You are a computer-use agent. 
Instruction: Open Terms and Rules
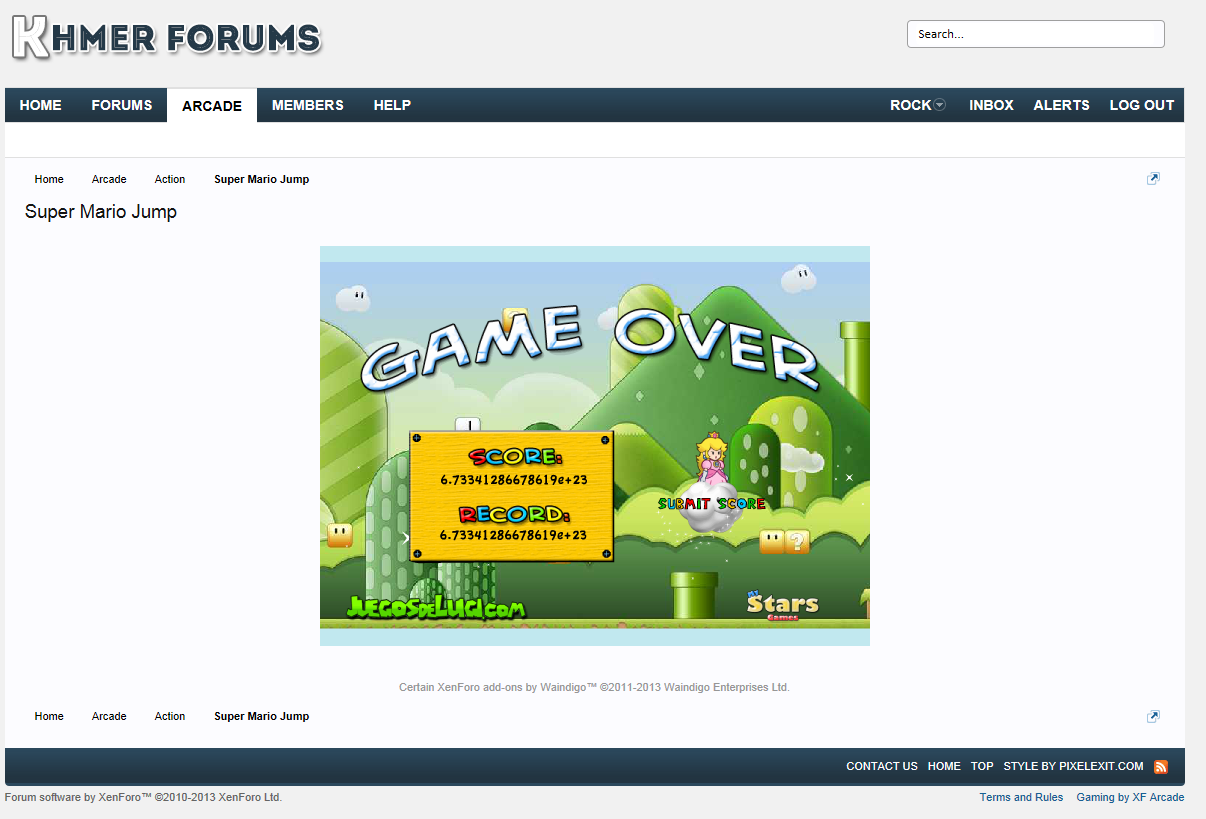(x=1021, y=797)
